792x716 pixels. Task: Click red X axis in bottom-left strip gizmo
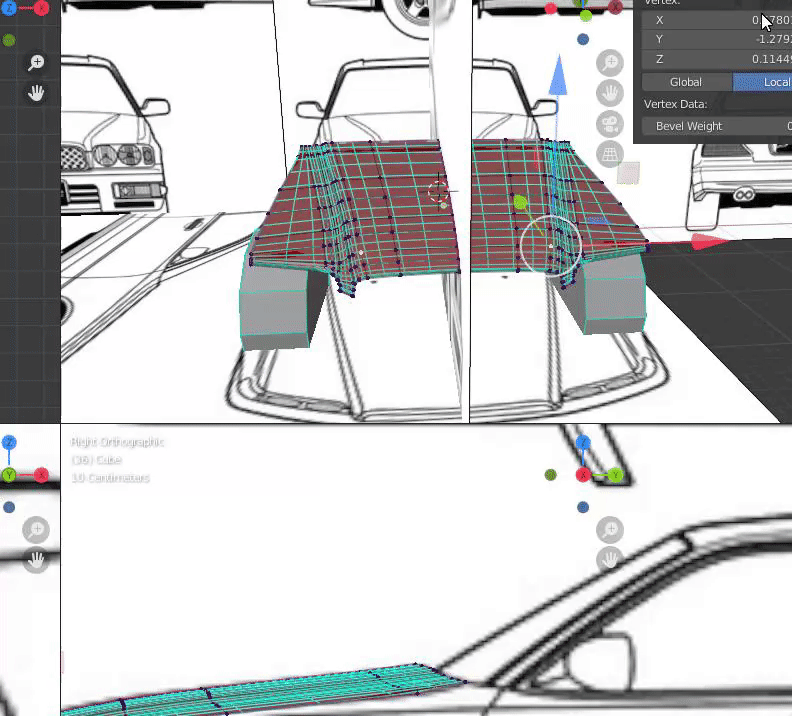[x=41, y=475]
